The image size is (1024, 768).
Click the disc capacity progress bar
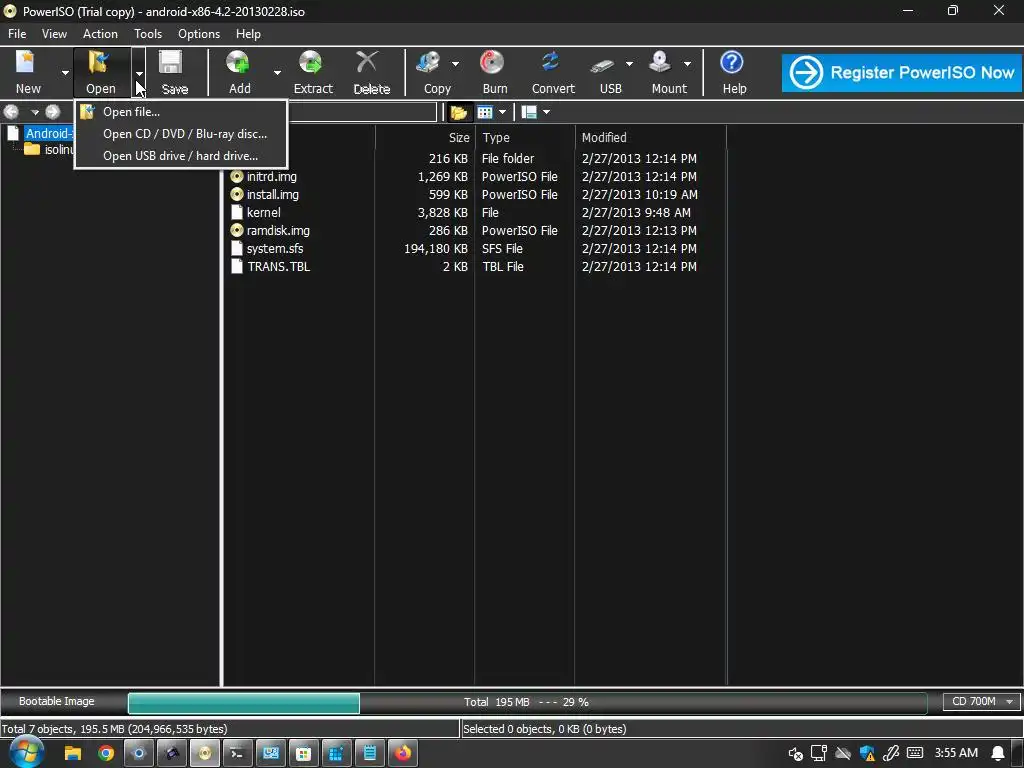click(527, 703)
